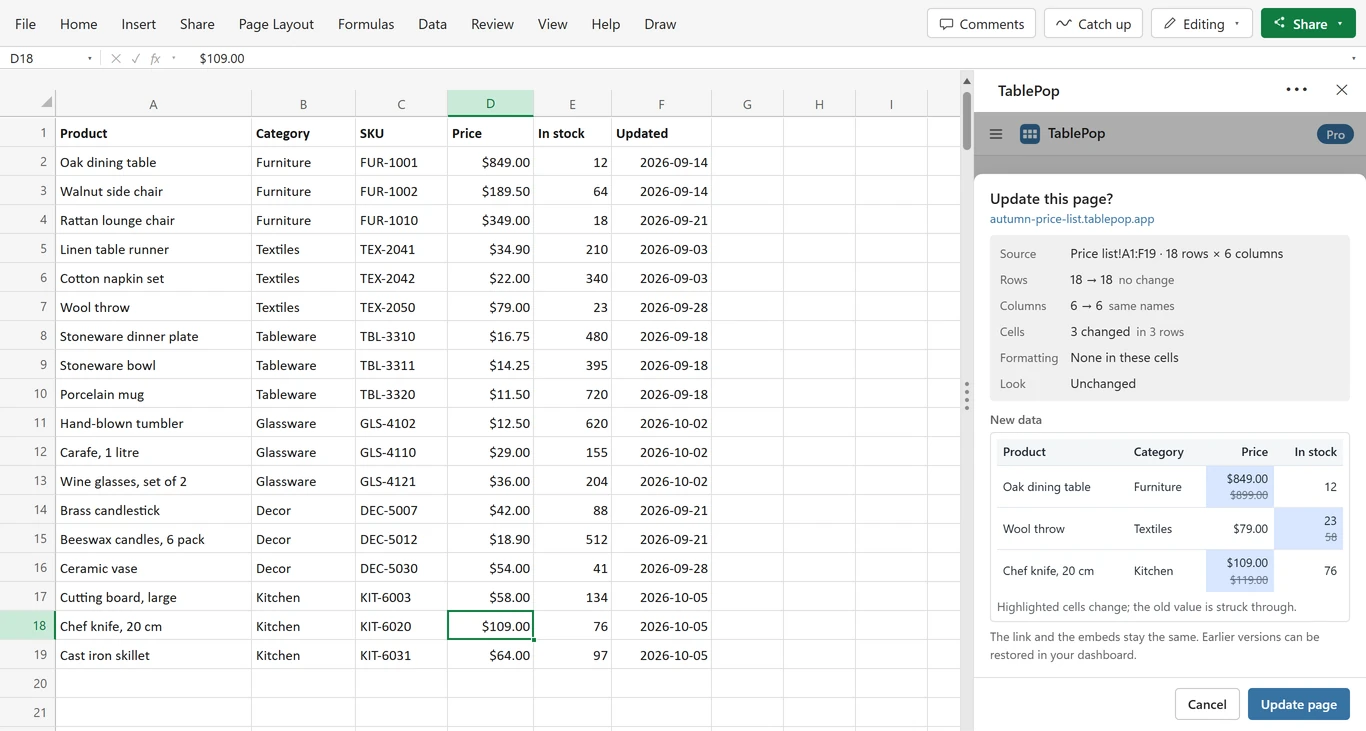Screen dimensions: 1366x731
Task: Open the TablePop pane more options
Action: click(1297, 90)
